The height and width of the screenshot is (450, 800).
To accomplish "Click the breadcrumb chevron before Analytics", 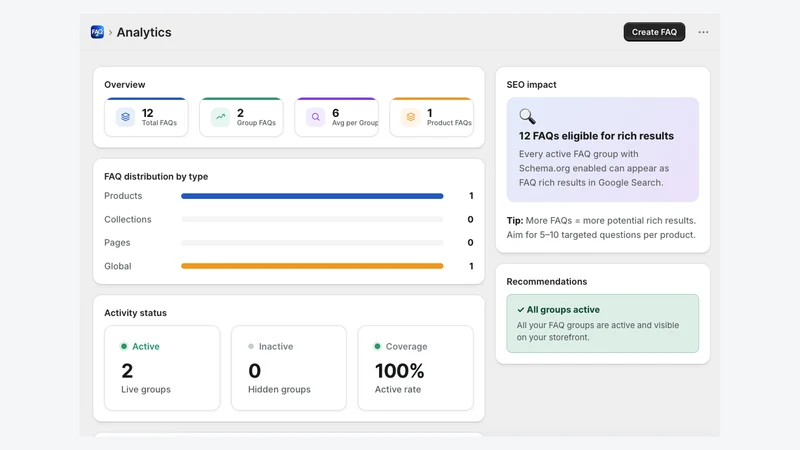I will (110, 32).
